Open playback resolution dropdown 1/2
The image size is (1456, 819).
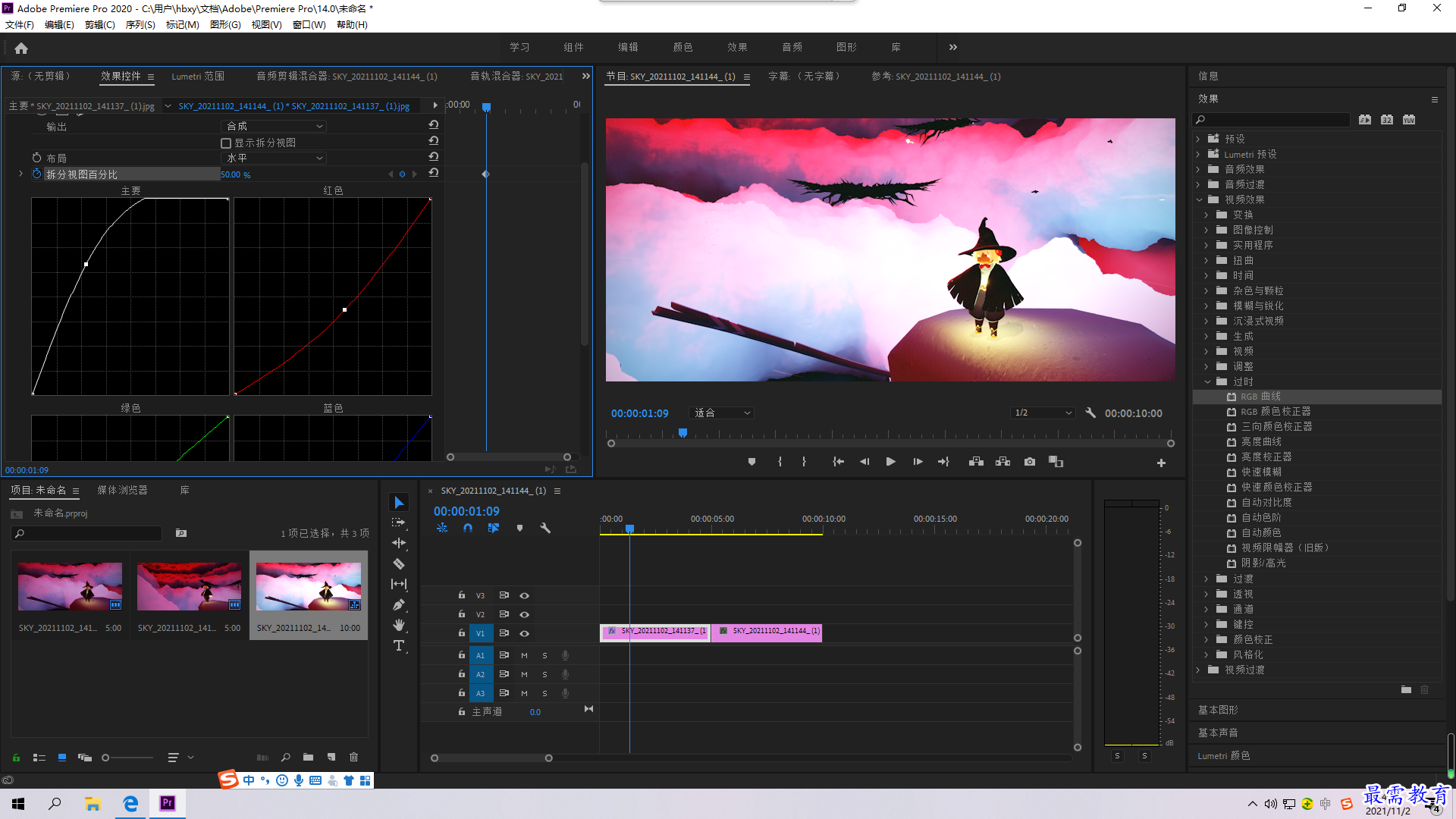pos(1043,413)
